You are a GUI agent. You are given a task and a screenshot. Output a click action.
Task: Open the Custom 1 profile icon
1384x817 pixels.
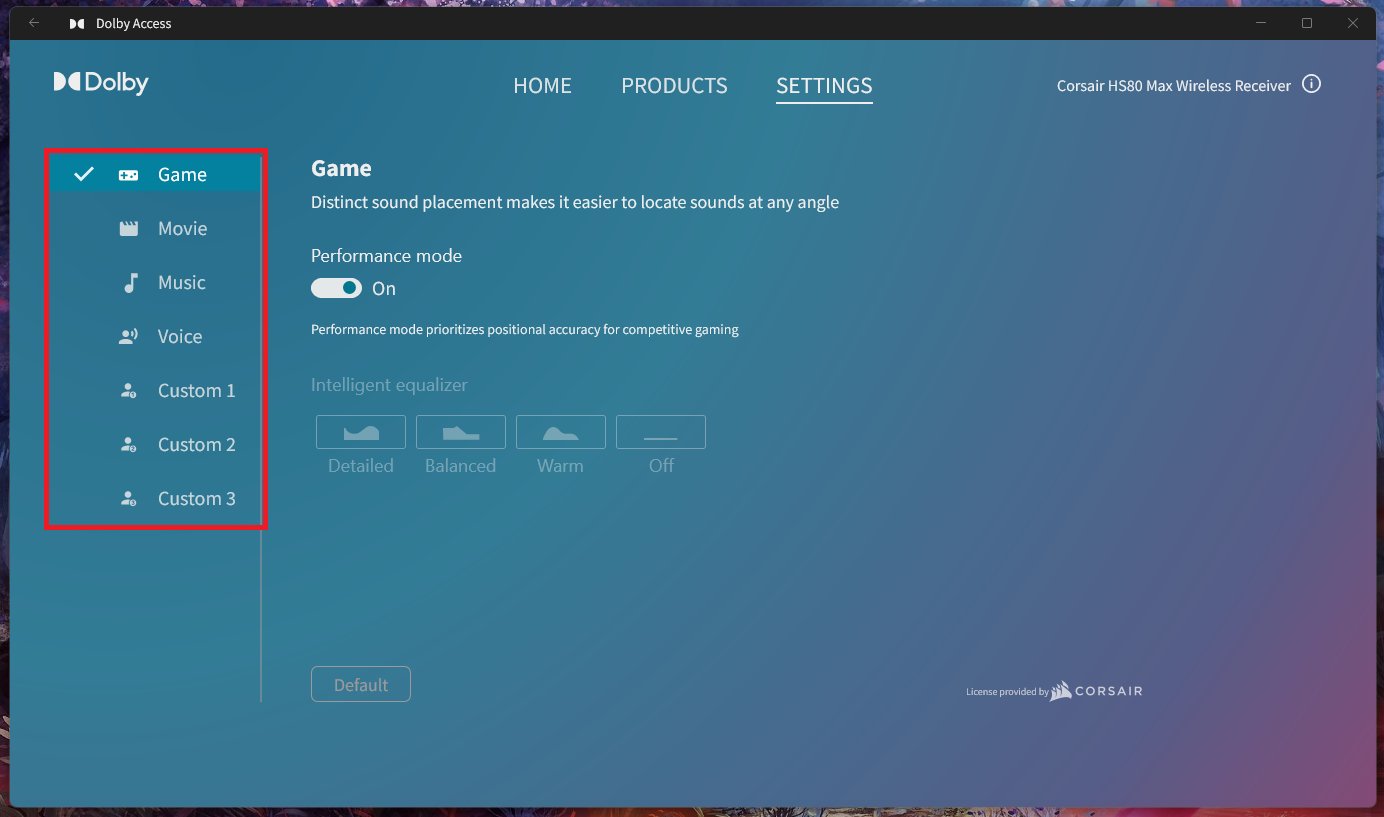[128, 391]
